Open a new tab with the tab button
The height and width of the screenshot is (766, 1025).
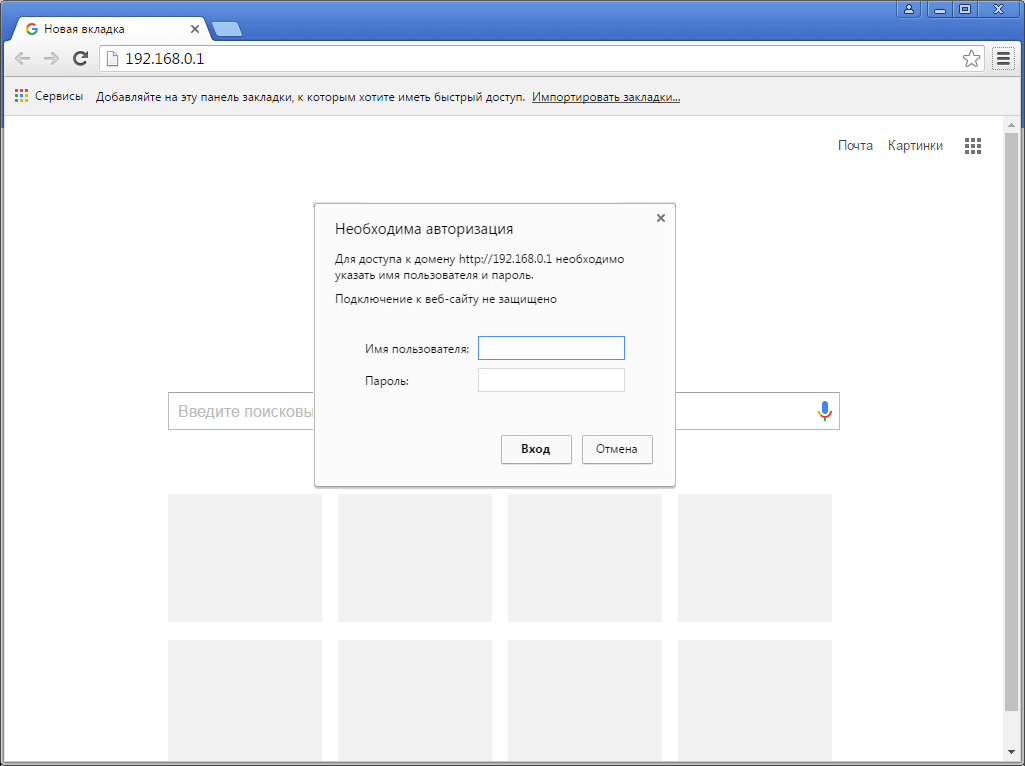click(227, 29)
